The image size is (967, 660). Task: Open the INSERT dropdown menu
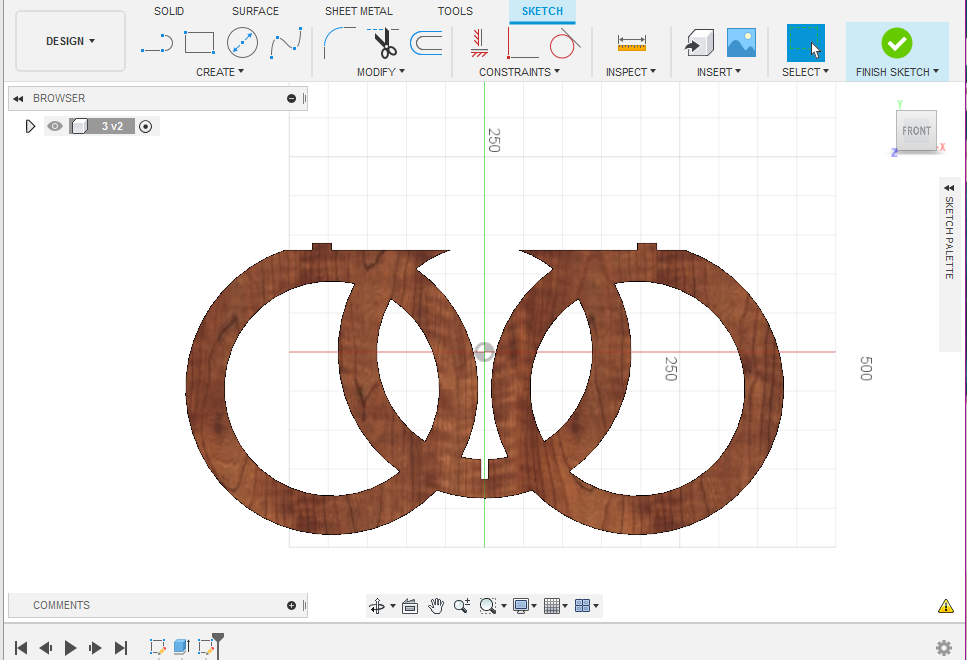click(719, 72)
